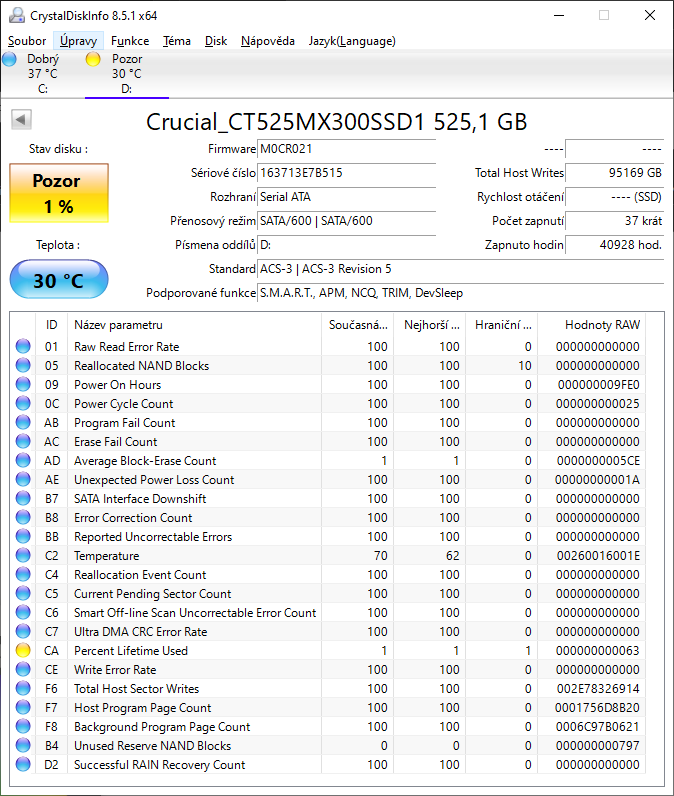Viewport: 674px width, 796px height.
Task: Click status icon of Raw Read Error Rate
Action: (23, 346)
